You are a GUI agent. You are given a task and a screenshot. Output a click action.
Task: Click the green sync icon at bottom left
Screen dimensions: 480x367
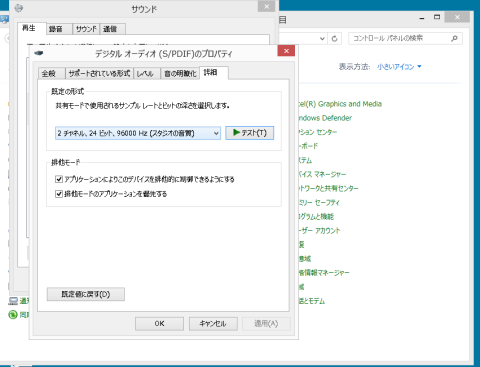click(x=13, y=314)
